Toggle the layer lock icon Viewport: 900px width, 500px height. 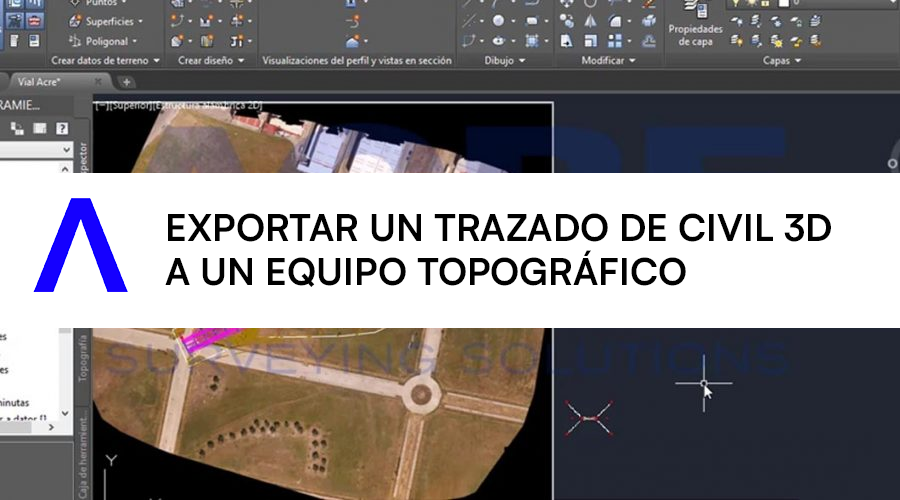(x=765, y=3)
